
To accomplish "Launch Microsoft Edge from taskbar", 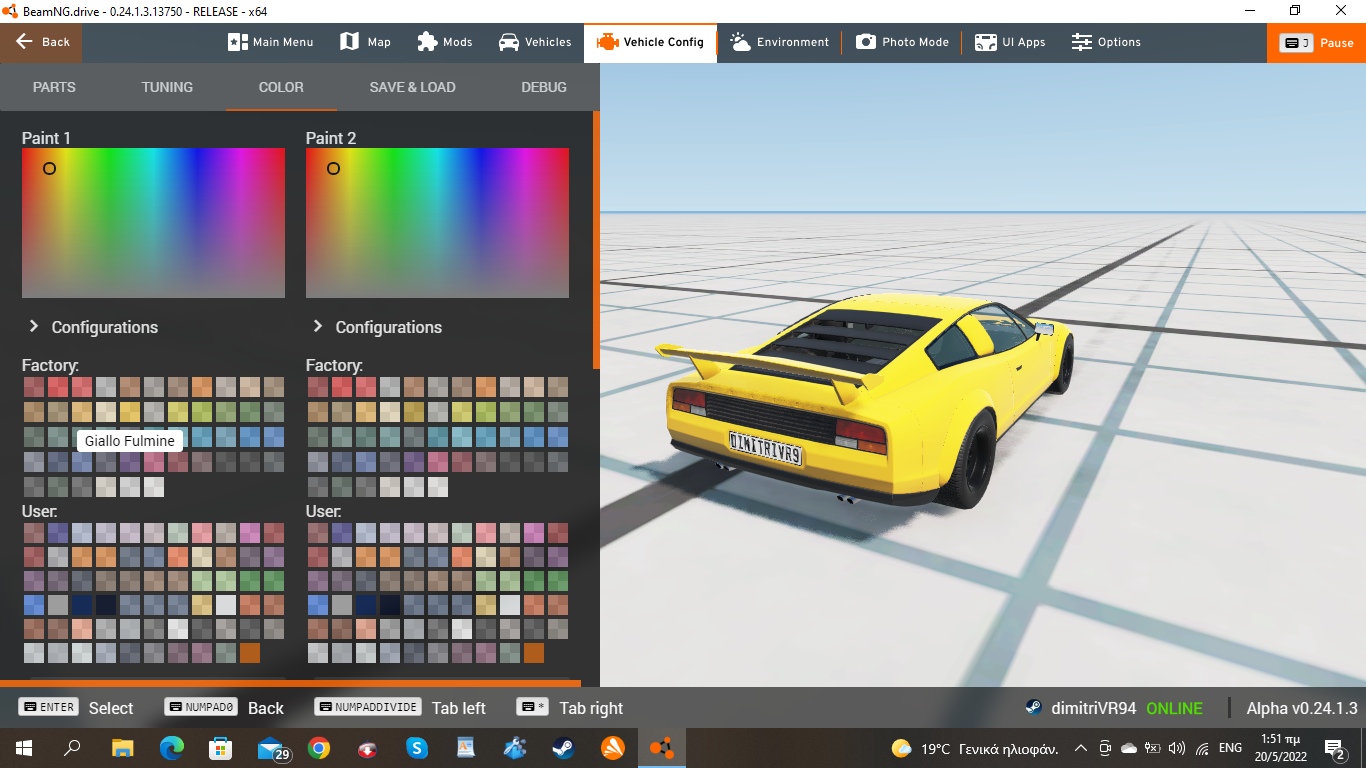I will point(172,748).
